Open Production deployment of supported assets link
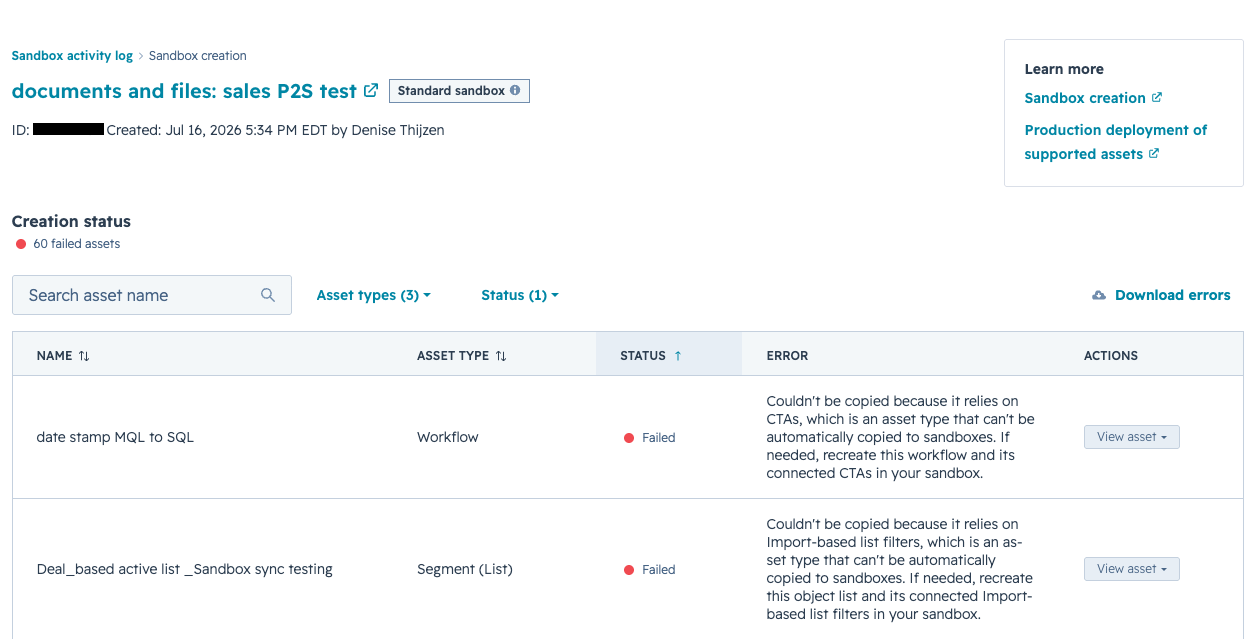Screen dimensions: 1255x639 pyautogui.click(x=1116, y=142)
